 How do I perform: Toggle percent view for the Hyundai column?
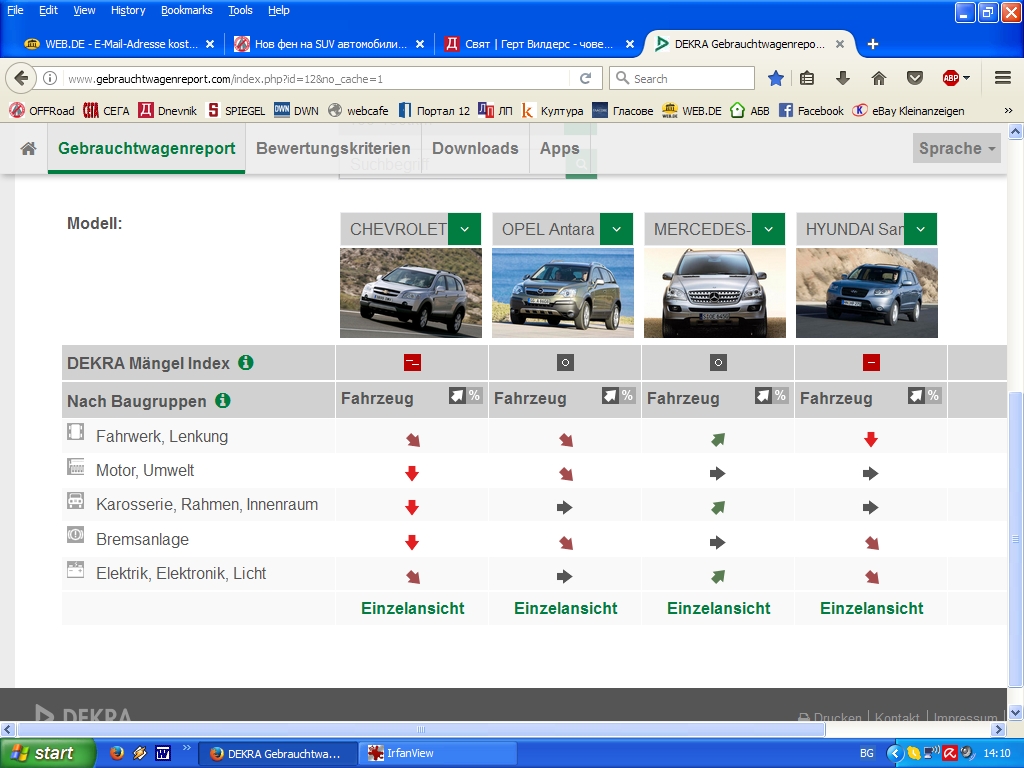pyautogui.click(x=933, y=396)
